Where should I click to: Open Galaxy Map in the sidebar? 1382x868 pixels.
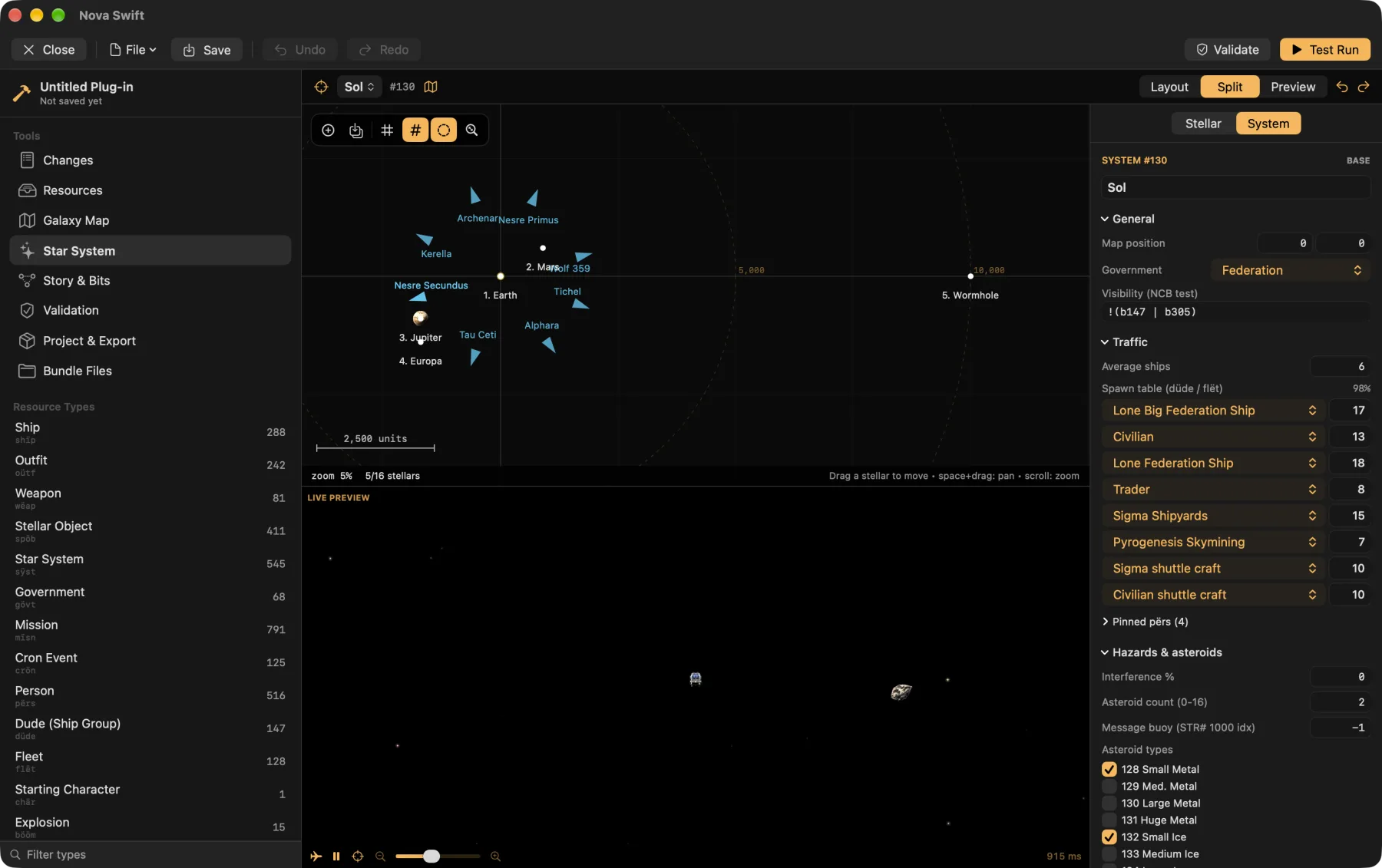[150, 220]
